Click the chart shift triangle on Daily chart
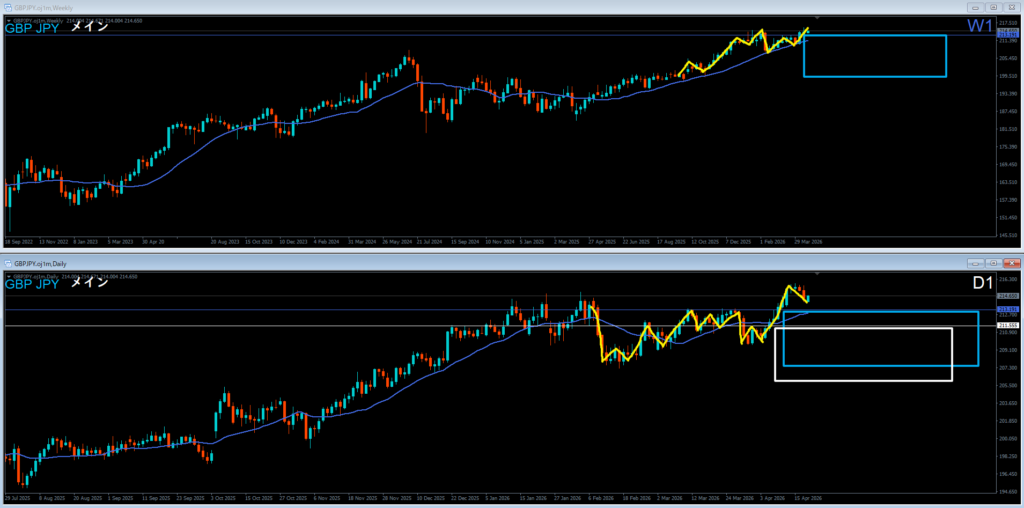1024x508 pixels. [817, 273]
